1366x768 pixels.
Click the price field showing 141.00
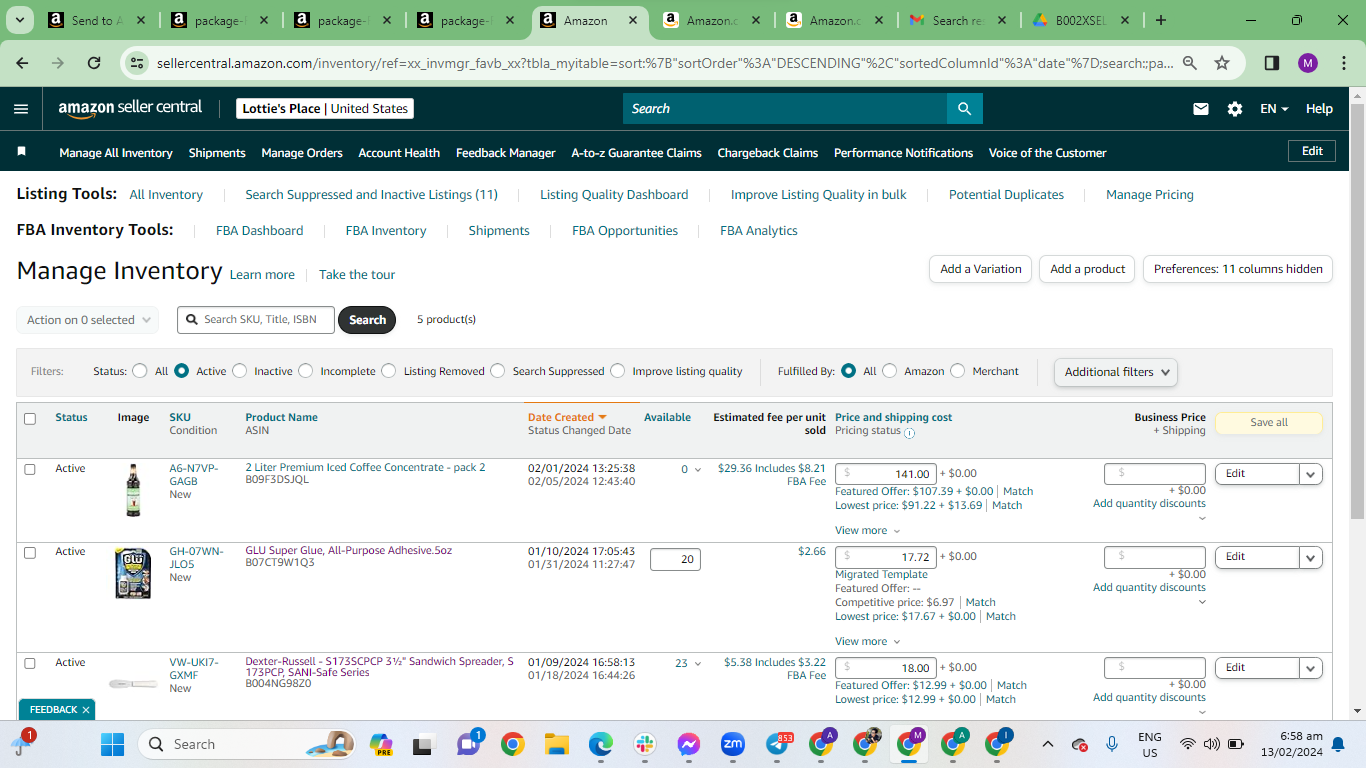(886, 474)
